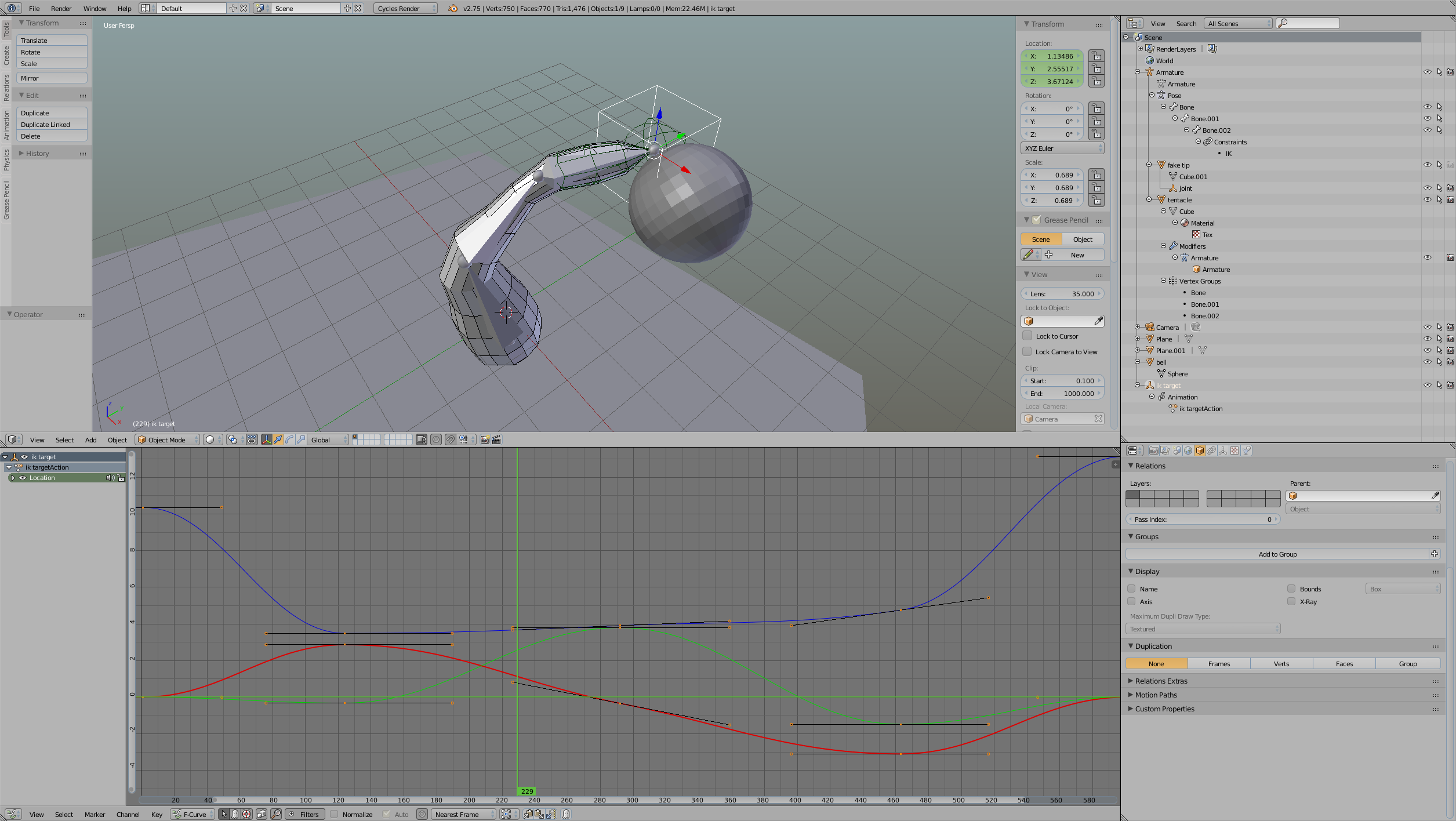Toggle only-selected arrow filter in graph editor
Viewport: 1456px width, 821px height.
coord(224,814)
